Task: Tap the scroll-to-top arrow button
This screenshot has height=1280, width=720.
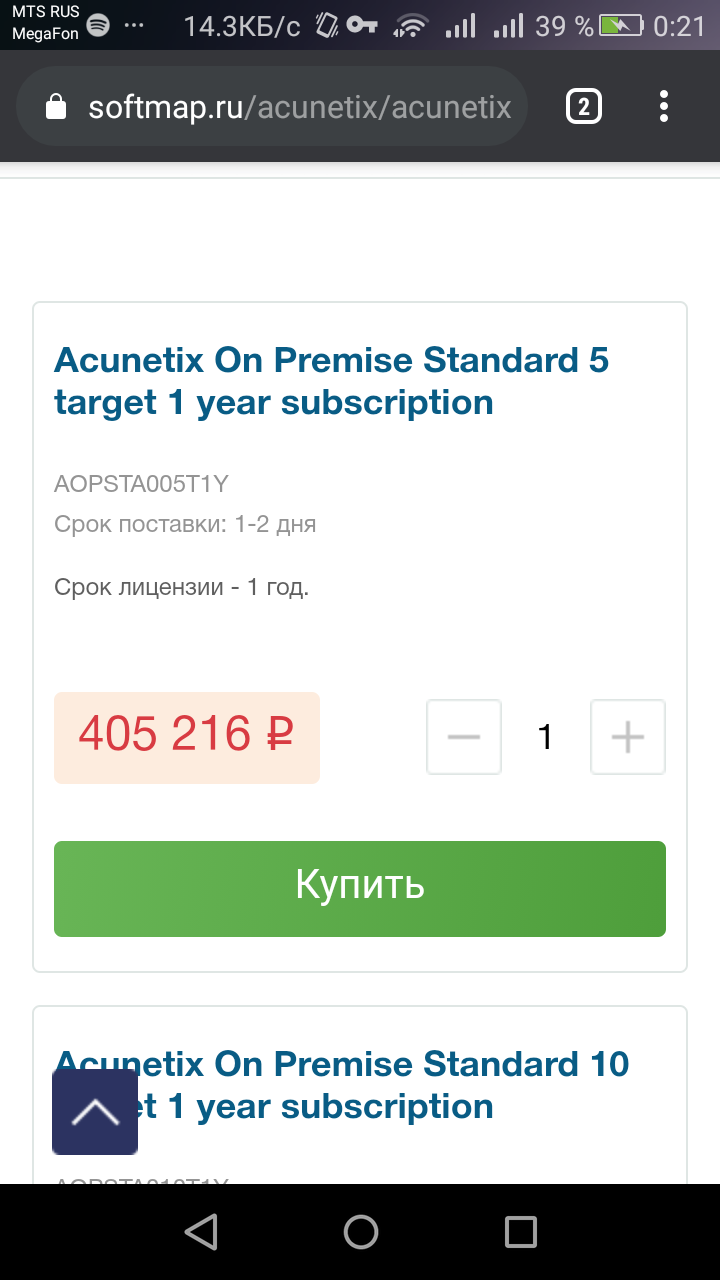Action: click(95, 1111)
